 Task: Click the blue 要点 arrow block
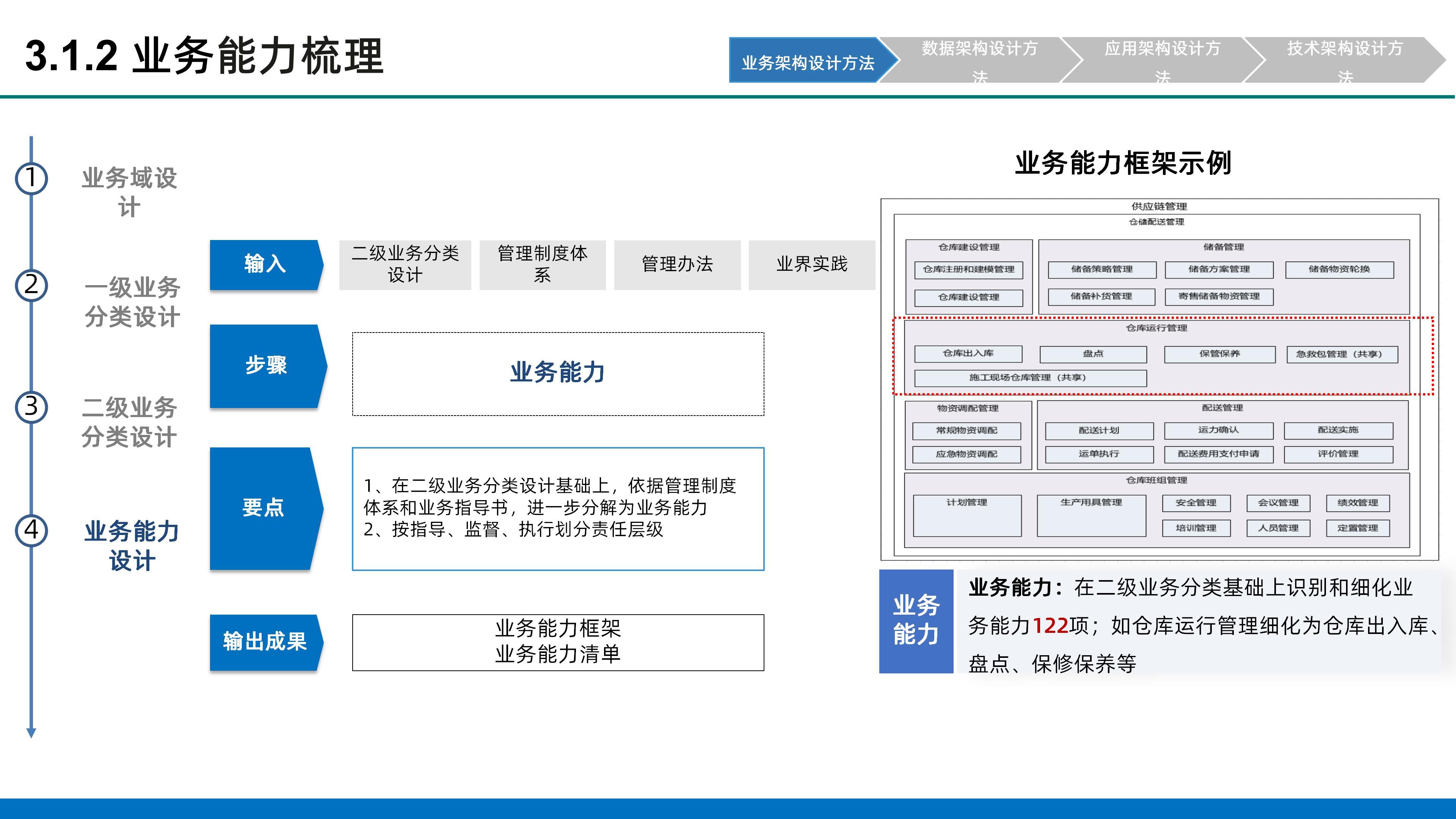266,508
